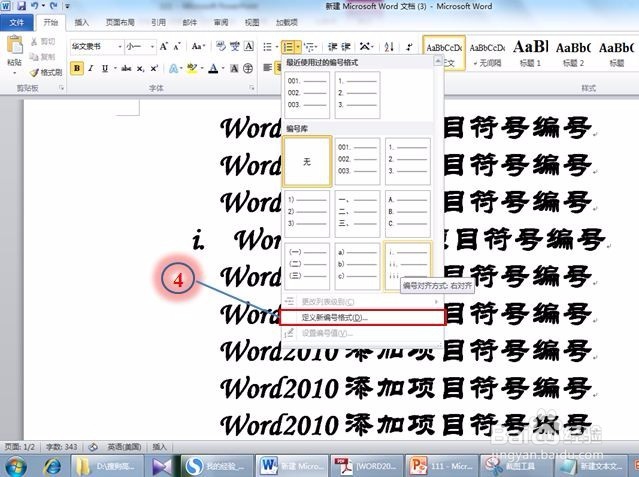Screen dimensions: 639x477
Task: Expand the Font dialog launcher
Action: 251,88
